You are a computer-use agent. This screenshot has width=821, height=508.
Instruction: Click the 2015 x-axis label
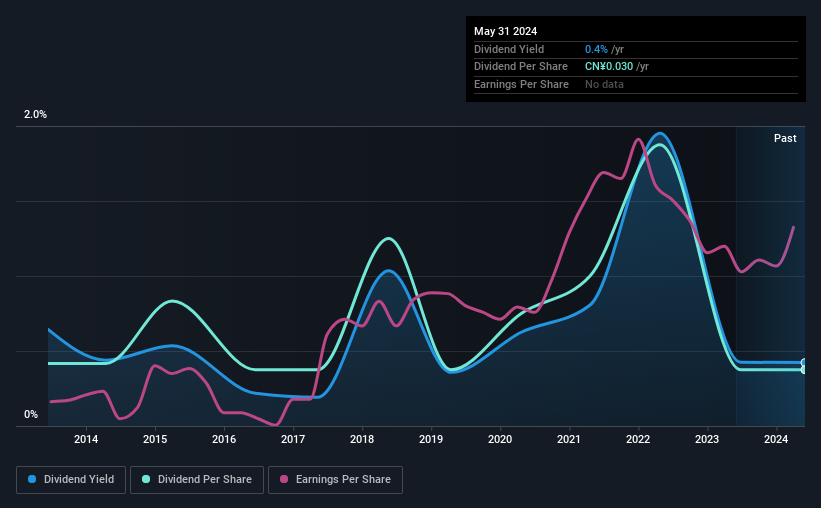pos(155,439)
